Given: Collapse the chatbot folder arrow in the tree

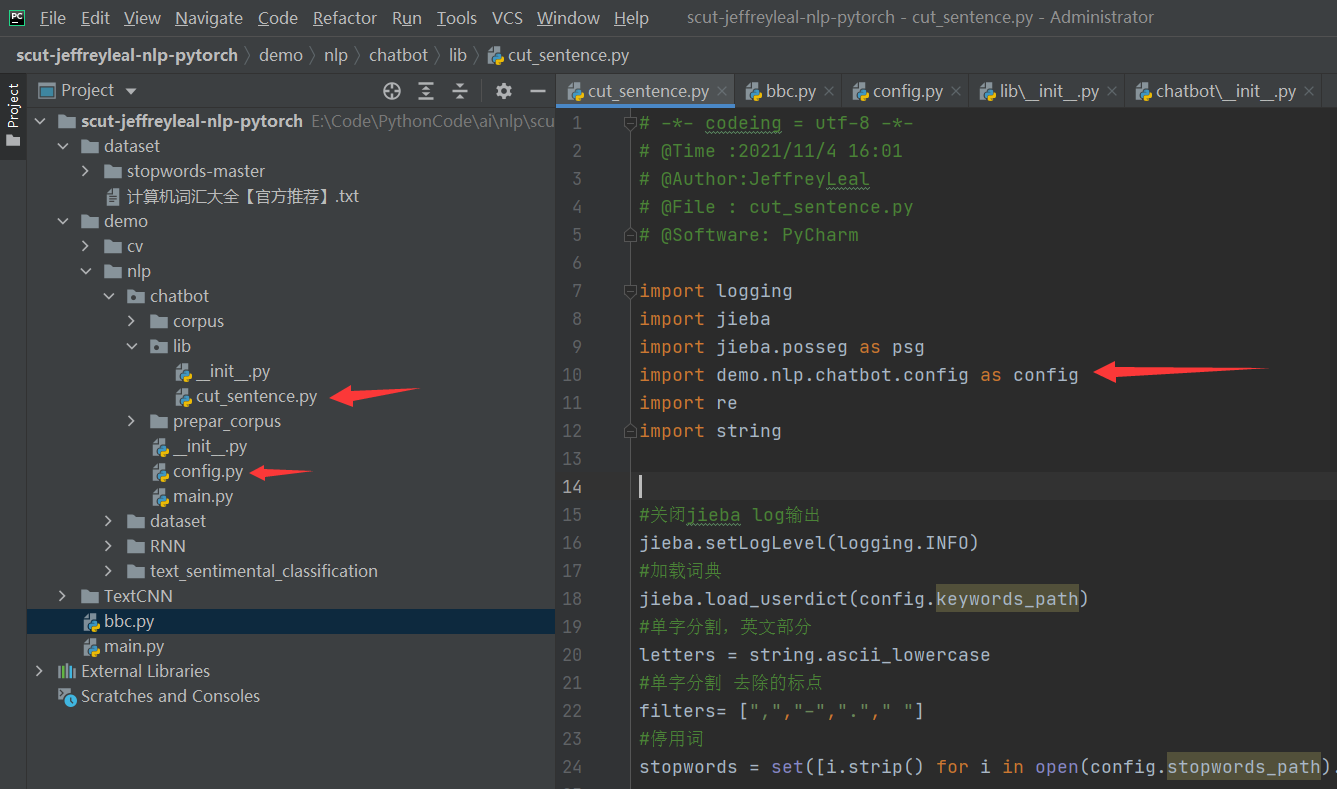Looking at the screenshot, I should pyautogui.click(x=109, y=297).
